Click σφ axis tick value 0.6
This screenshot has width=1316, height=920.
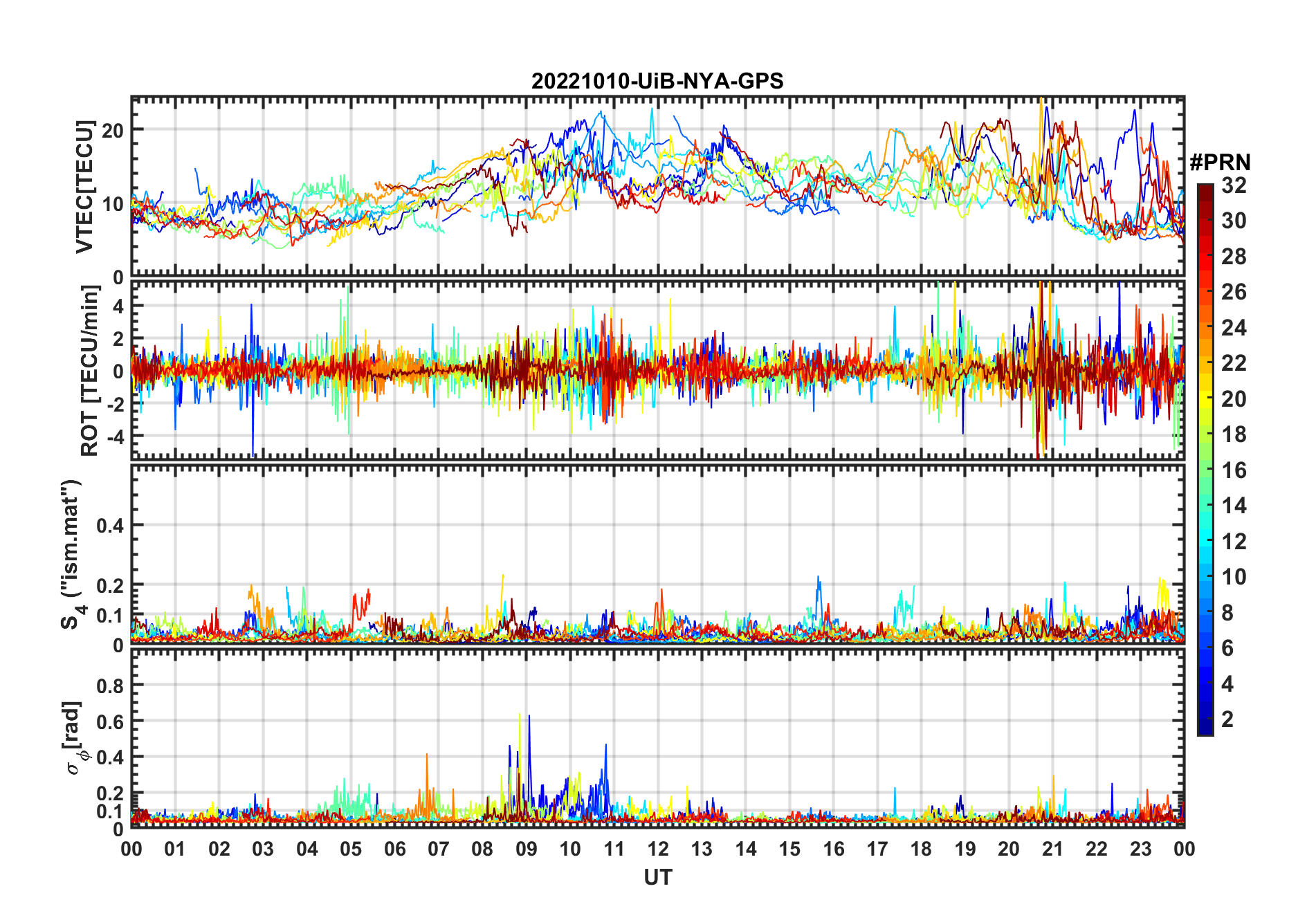tap(110, 721)
